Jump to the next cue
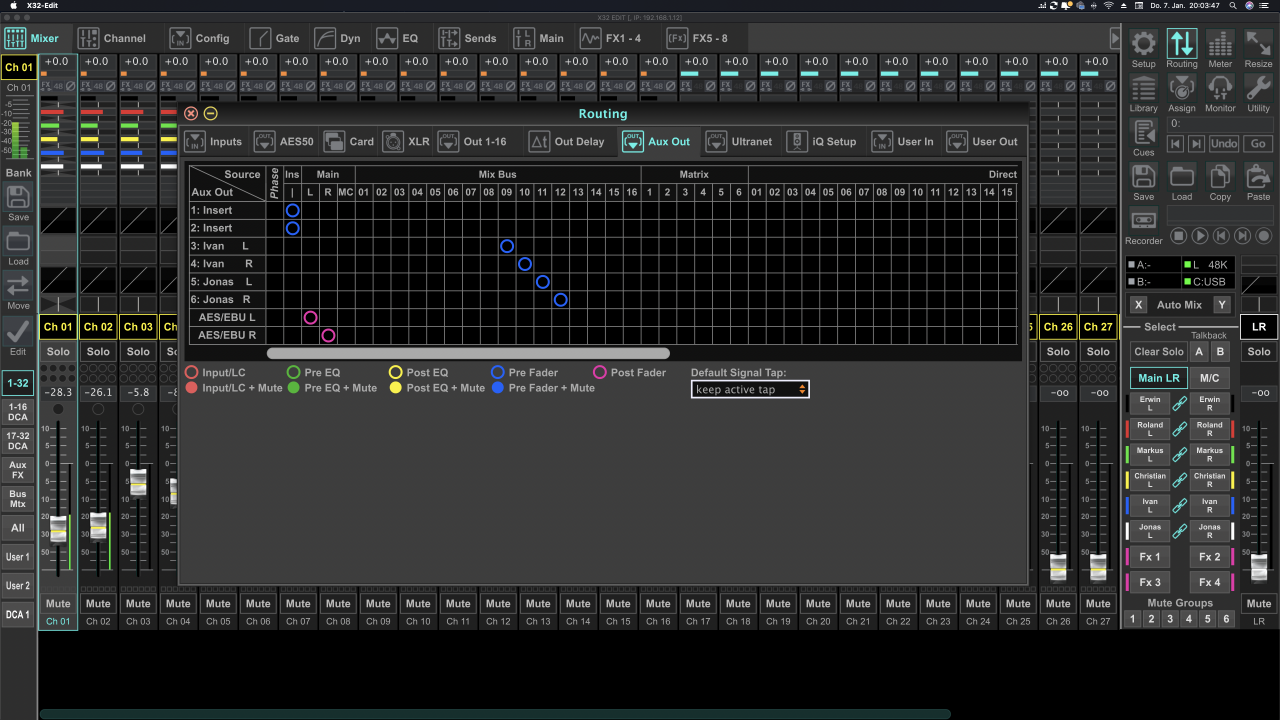The image size is (1280, 720). coord(1198,144)
